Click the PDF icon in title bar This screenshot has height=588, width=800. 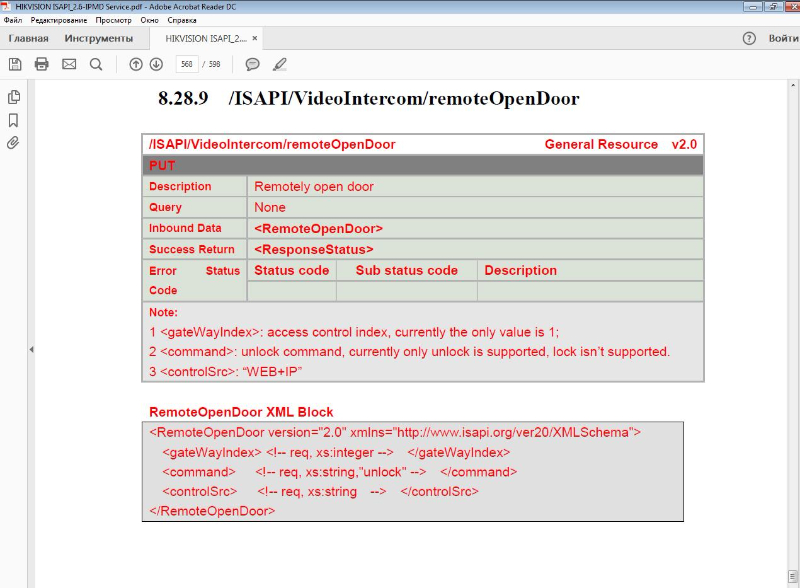(x=6, y=7)
